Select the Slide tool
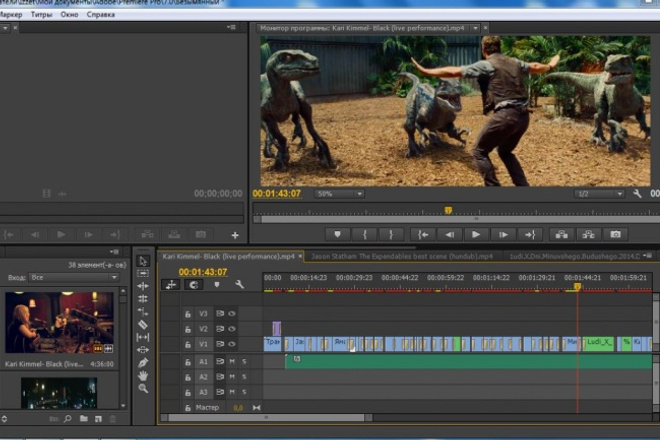The width and height of the screenshot is (660, 440). (143, 350)
